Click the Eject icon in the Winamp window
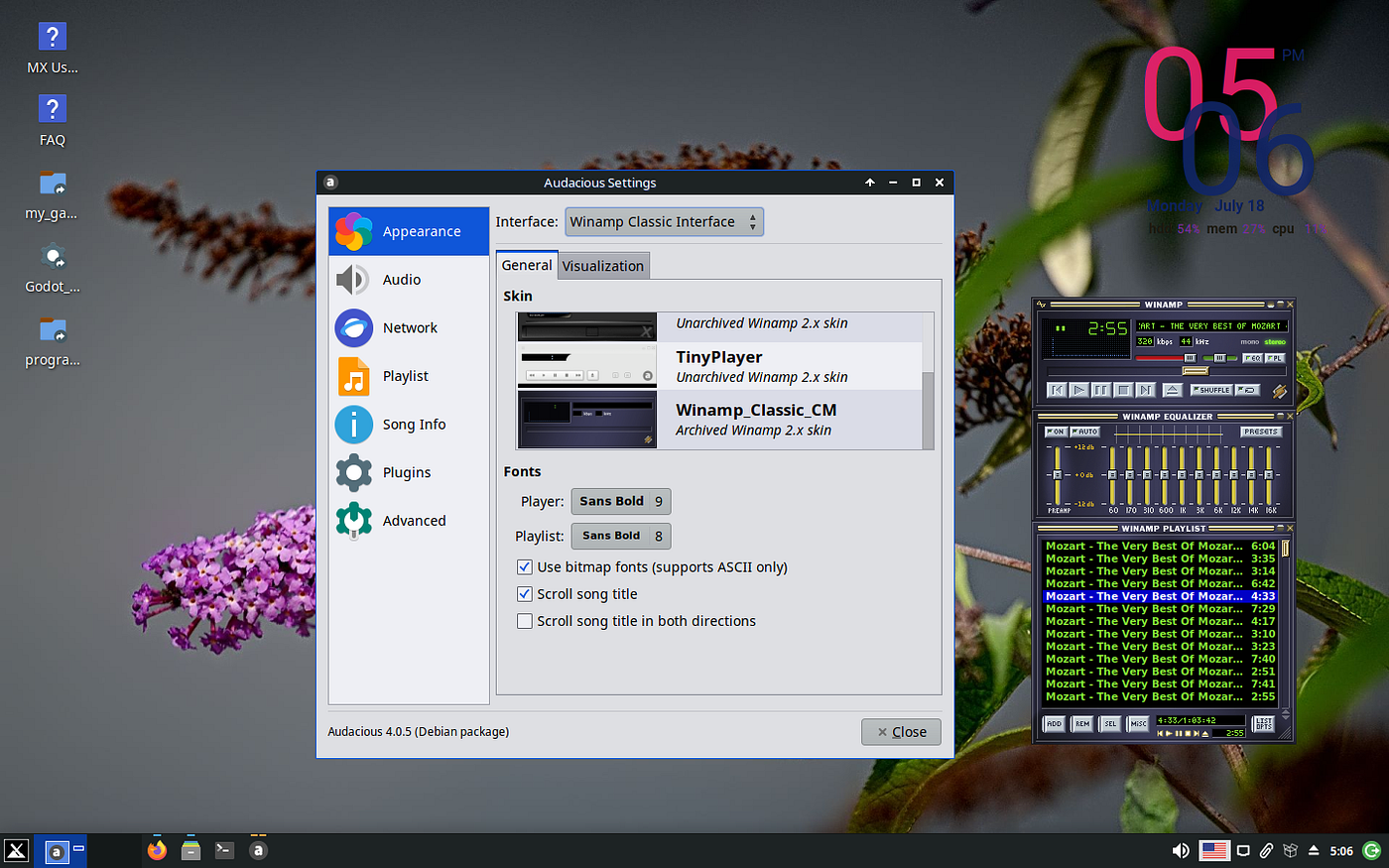This screenshot has width=1389, height=868. pyautogui.click(x=1173, y=390)
